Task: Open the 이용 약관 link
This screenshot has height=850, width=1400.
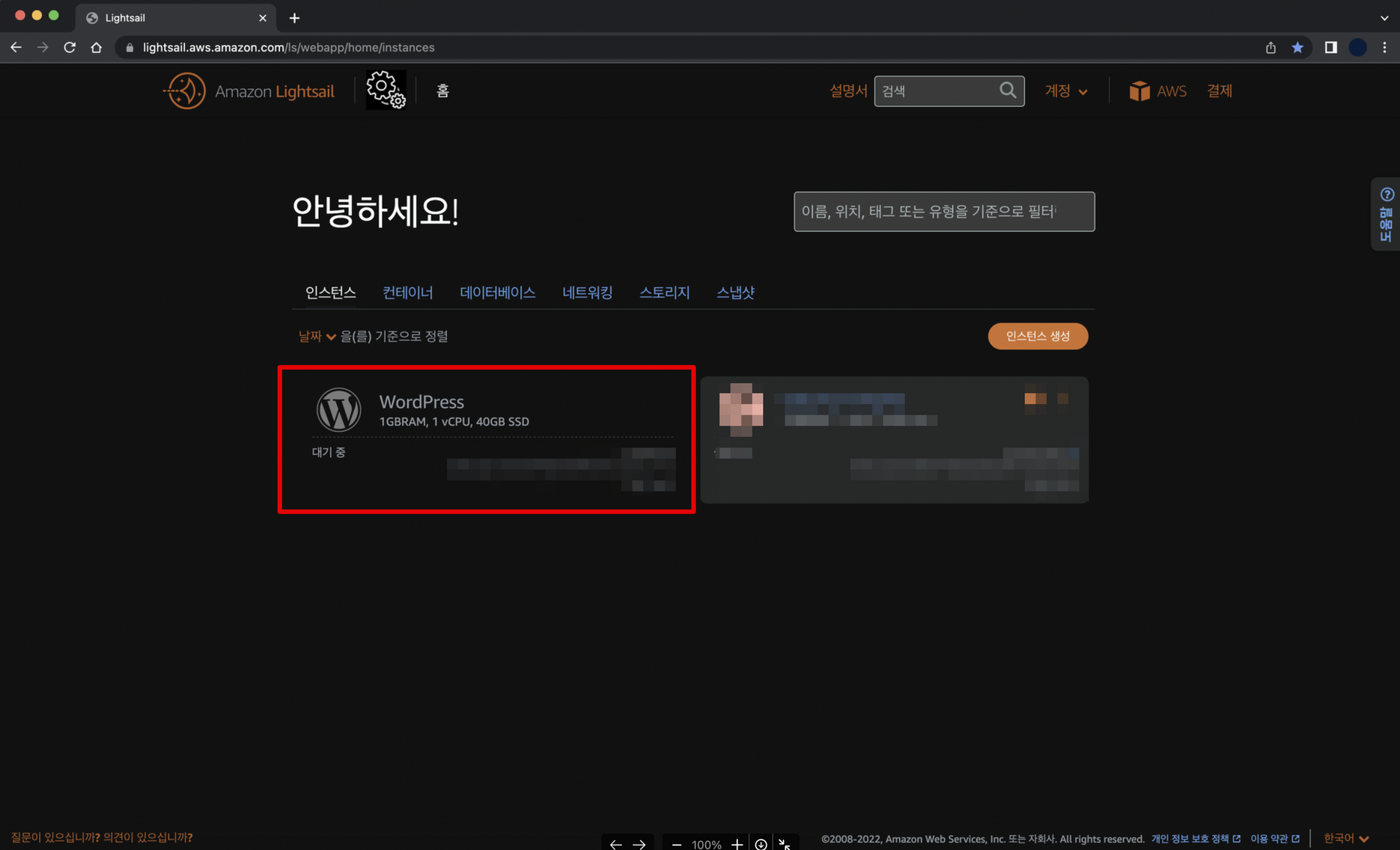Action: click(1274, 839)
